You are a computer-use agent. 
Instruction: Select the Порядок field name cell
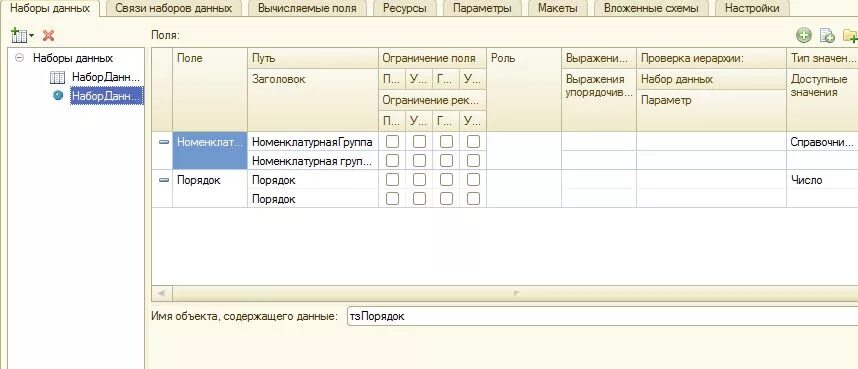(210, 188)
